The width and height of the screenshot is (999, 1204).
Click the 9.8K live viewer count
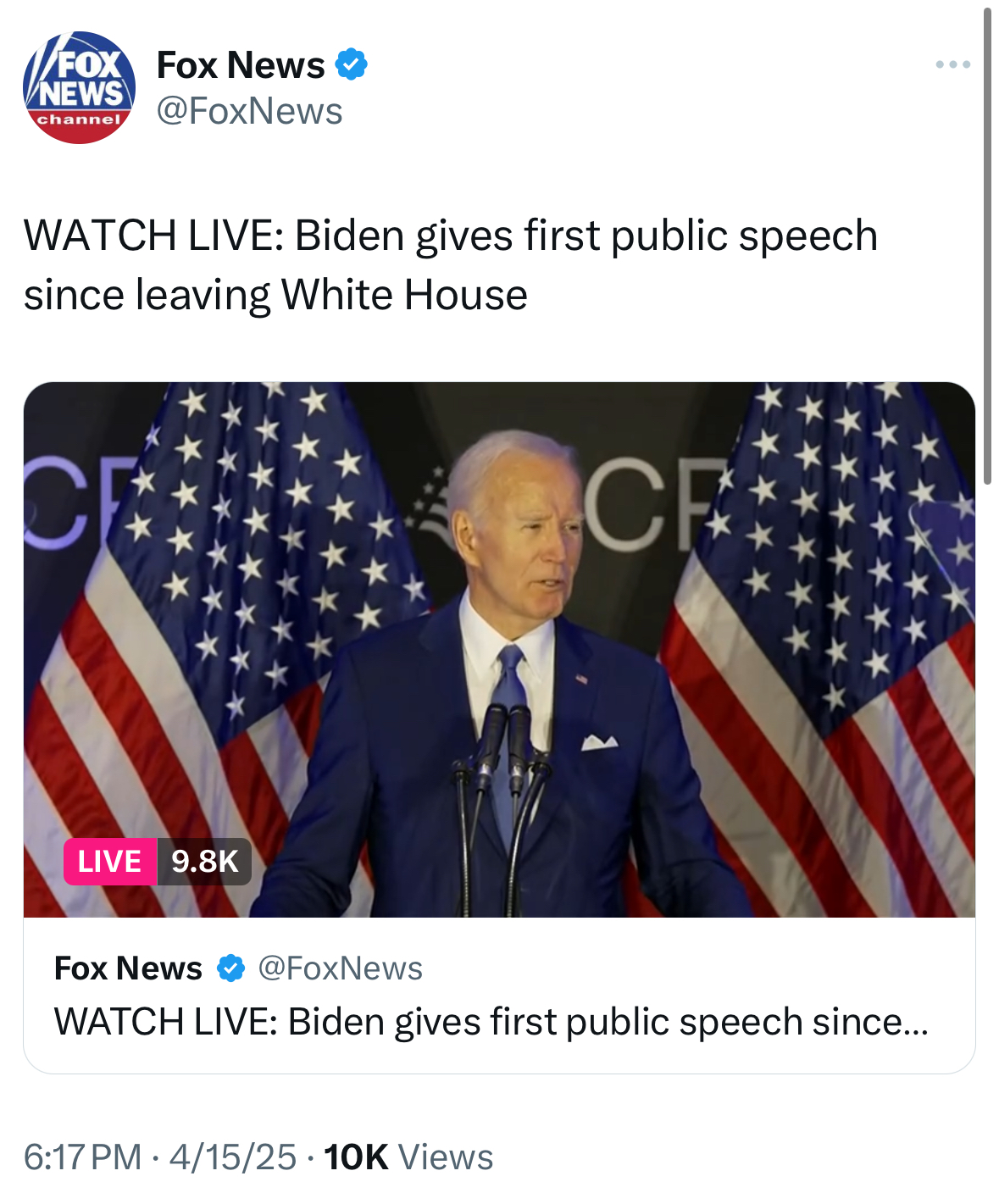(x=204, y=862)
